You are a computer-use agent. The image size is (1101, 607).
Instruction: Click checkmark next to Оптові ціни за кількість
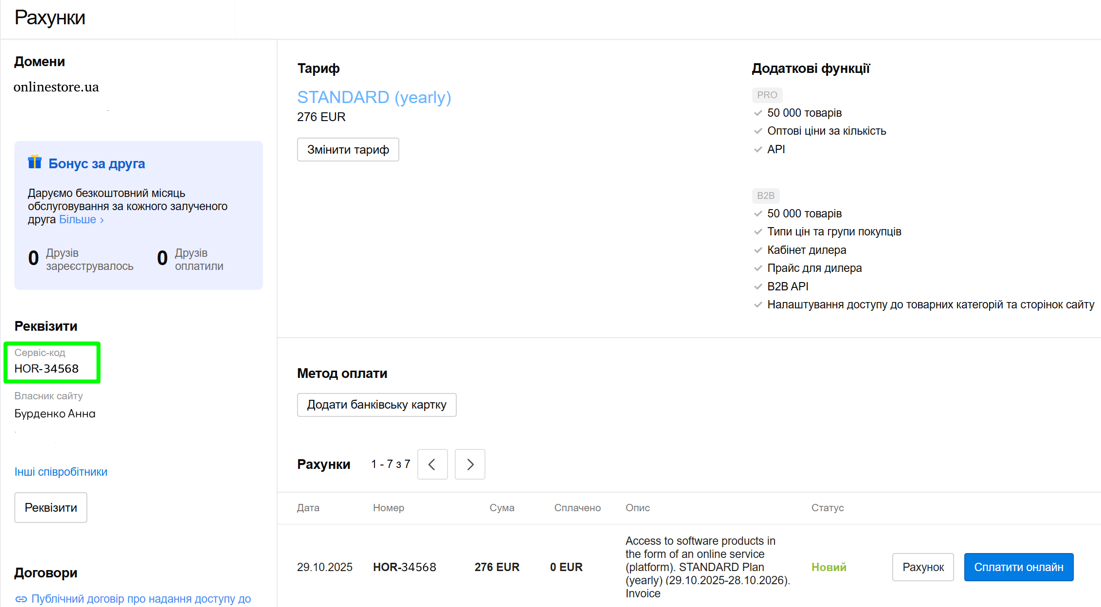pyautogui.click(x=758, y=131)
